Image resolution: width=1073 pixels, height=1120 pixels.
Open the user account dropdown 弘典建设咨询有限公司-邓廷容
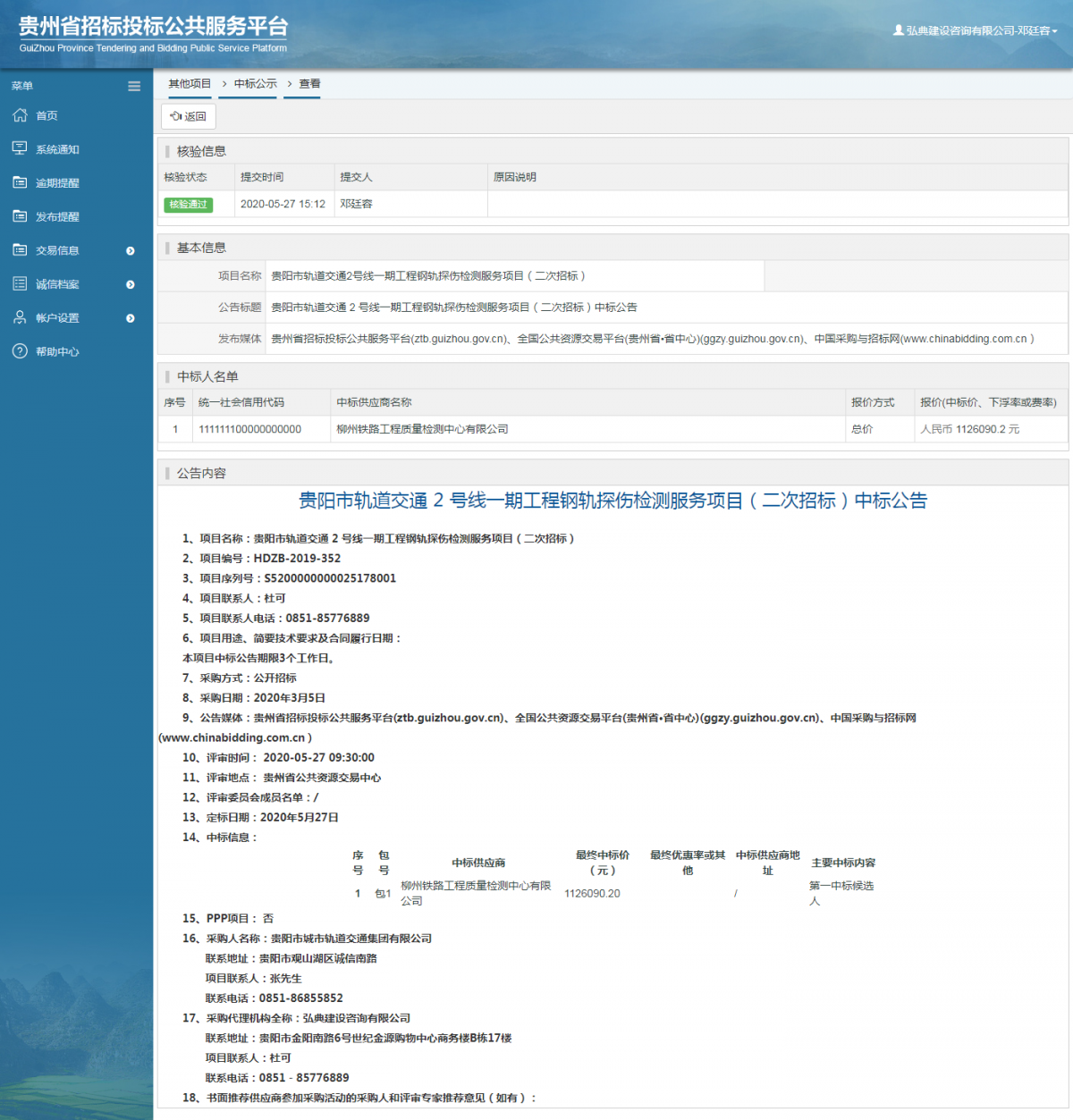976,30
